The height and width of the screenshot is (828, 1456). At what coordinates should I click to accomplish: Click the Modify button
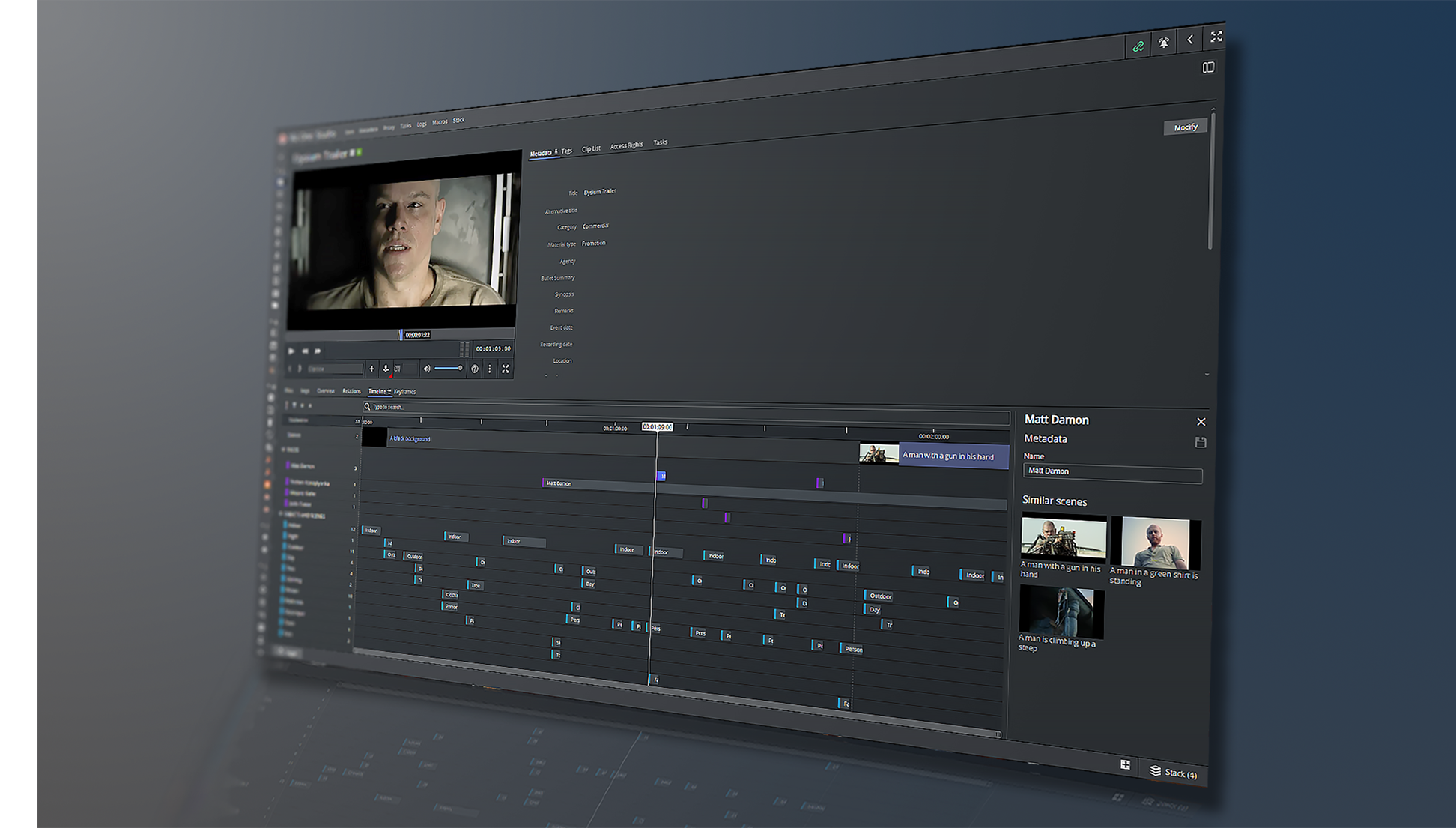[x=1185, y=127]
